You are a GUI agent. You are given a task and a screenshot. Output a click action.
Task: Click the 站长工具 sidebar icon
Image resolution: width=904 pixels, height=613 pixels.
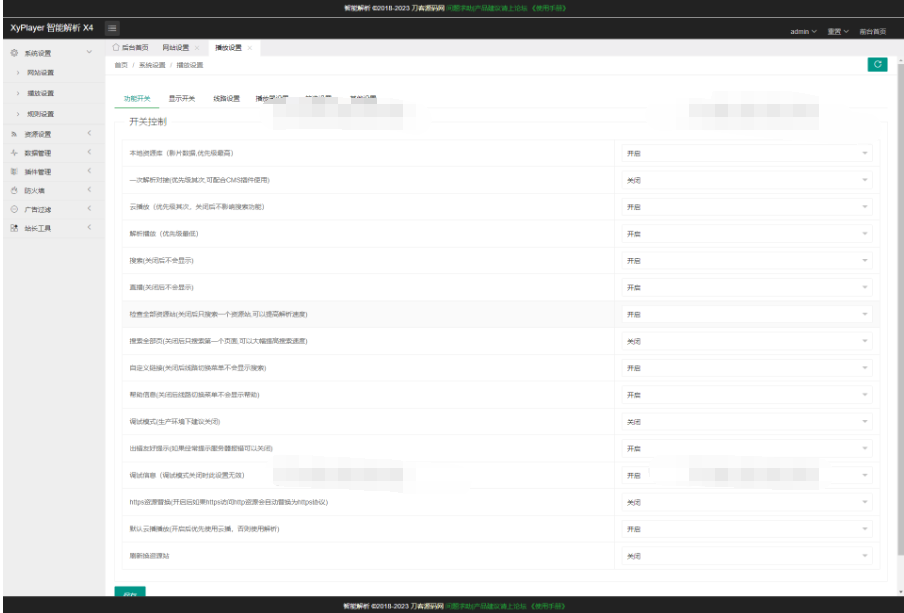tap(14, 228)
